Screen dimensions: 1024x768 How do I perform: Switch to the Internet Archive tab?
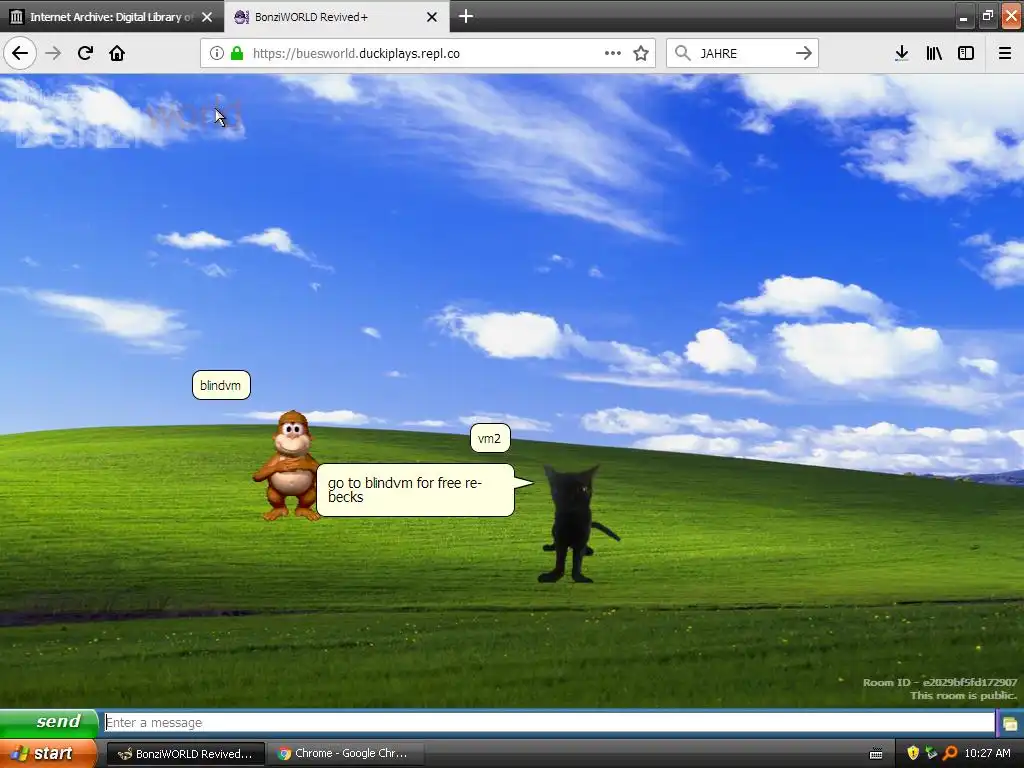coord(112,17)
